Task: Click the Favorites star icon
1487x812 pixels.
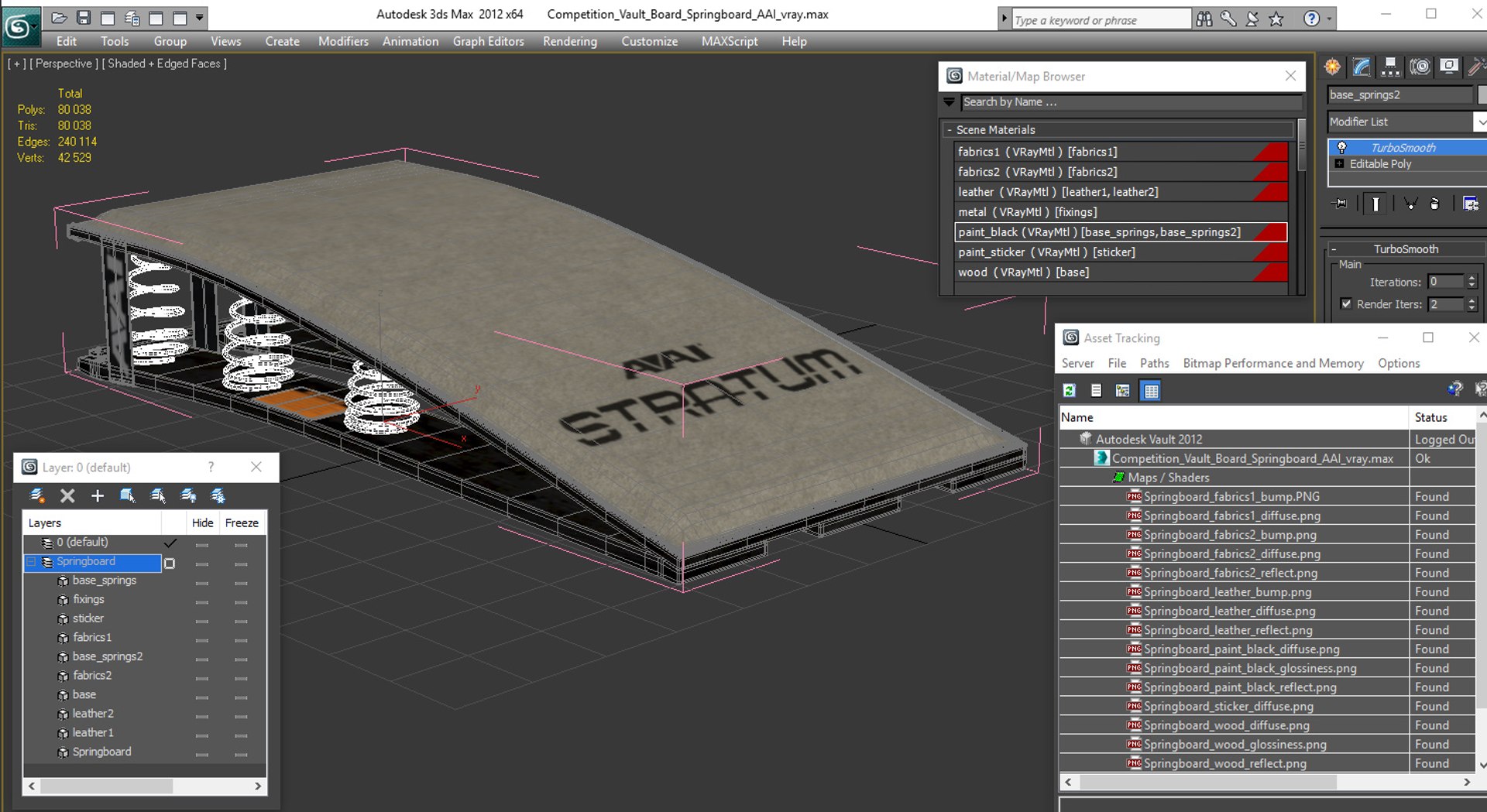Action: point(1276,19)
